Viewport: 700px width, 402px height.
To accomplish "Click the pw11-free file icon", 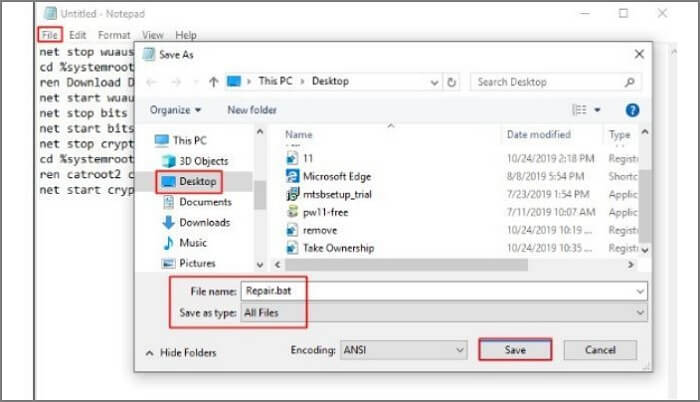I will 292,212.
